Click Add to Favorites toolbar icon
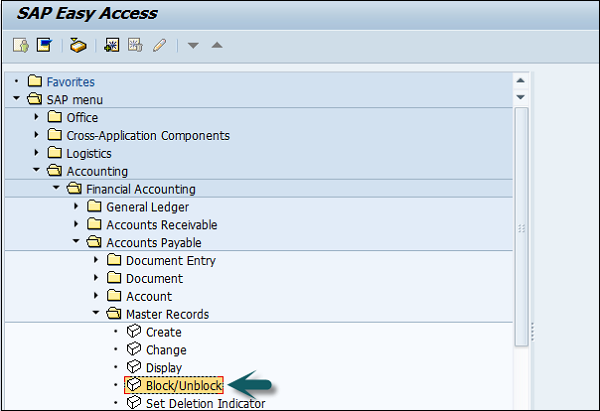Screen dimensions: 600x411 click(x=112, y=45)
